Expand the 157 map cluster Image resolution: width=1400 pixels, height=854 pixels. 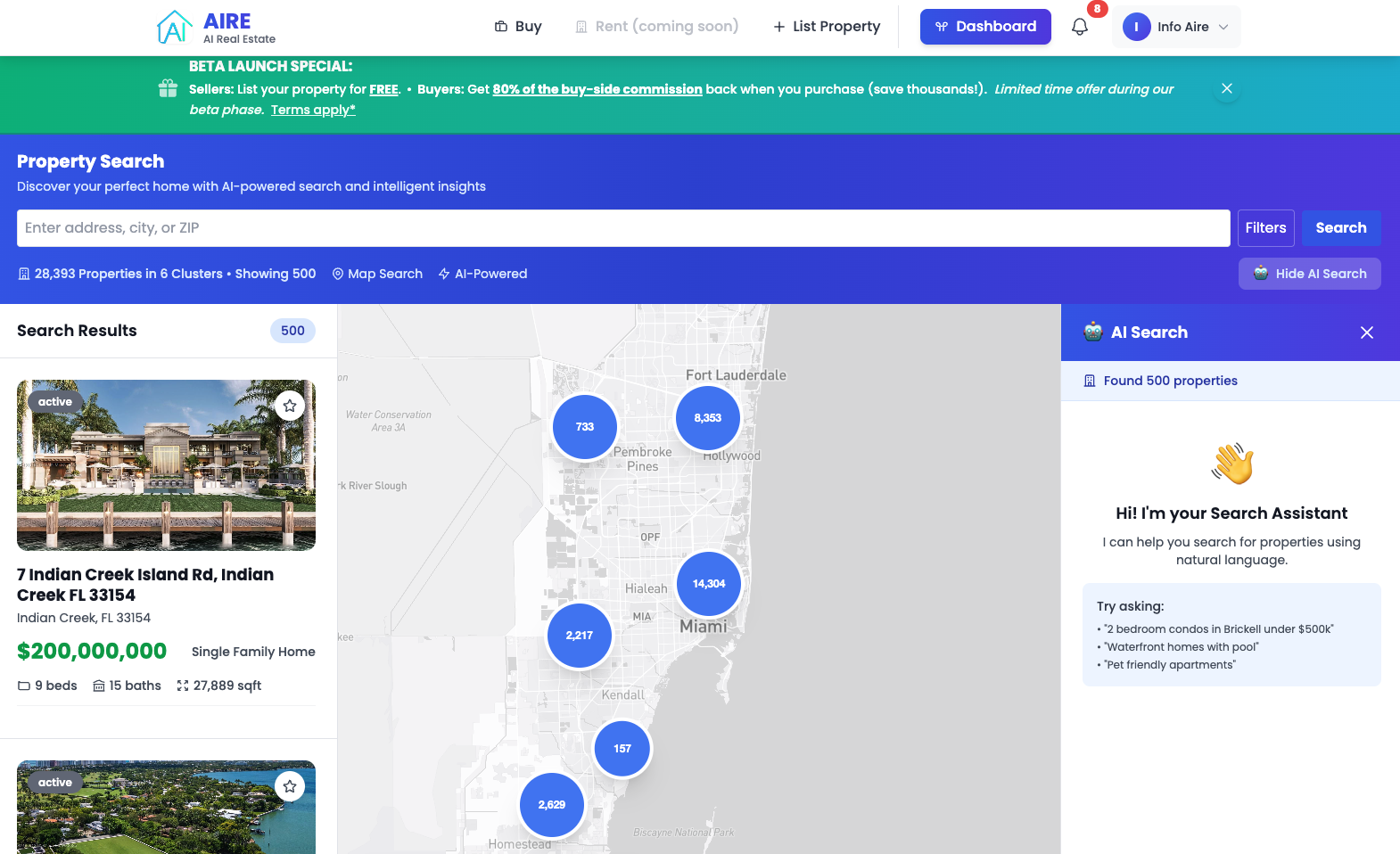coord(622,749)
